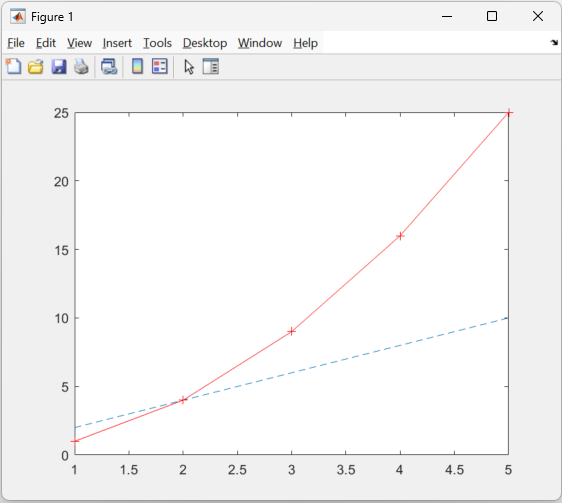562x503 pixels.
Task: Open a file with folder icon
Action: pos(36,67)
